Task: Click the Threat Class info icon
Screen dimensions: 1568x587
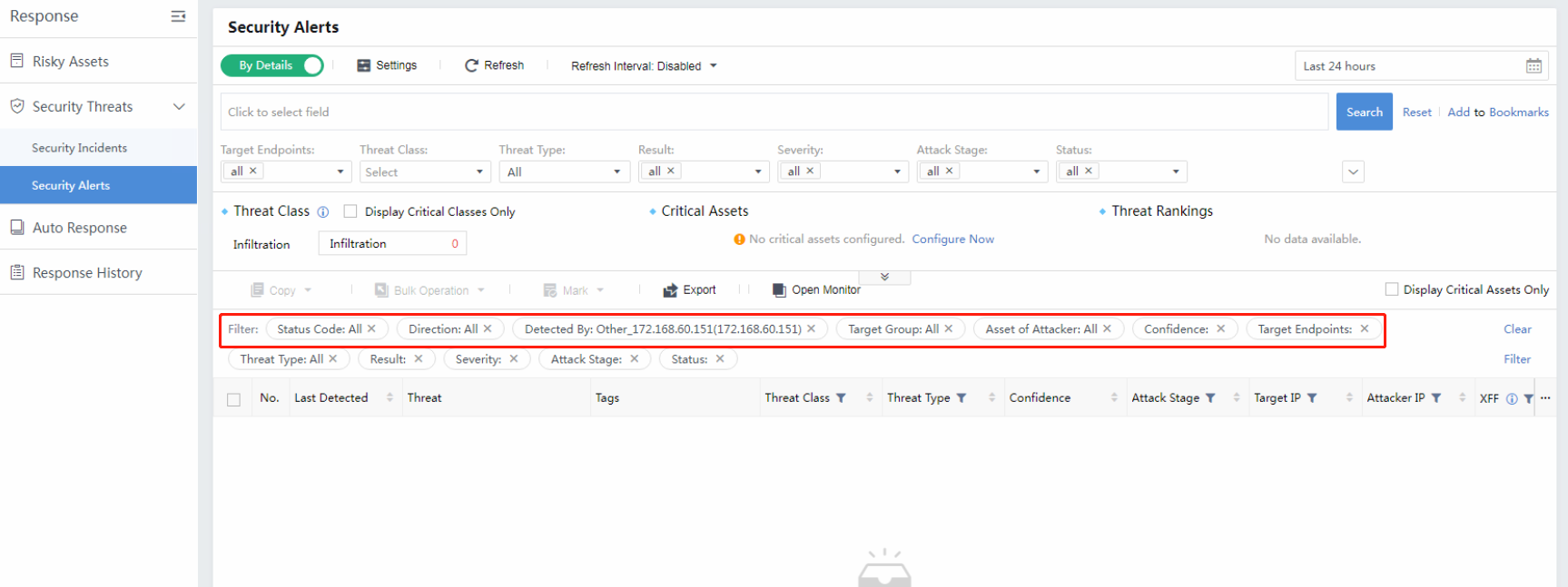Action: coord(322,212)
